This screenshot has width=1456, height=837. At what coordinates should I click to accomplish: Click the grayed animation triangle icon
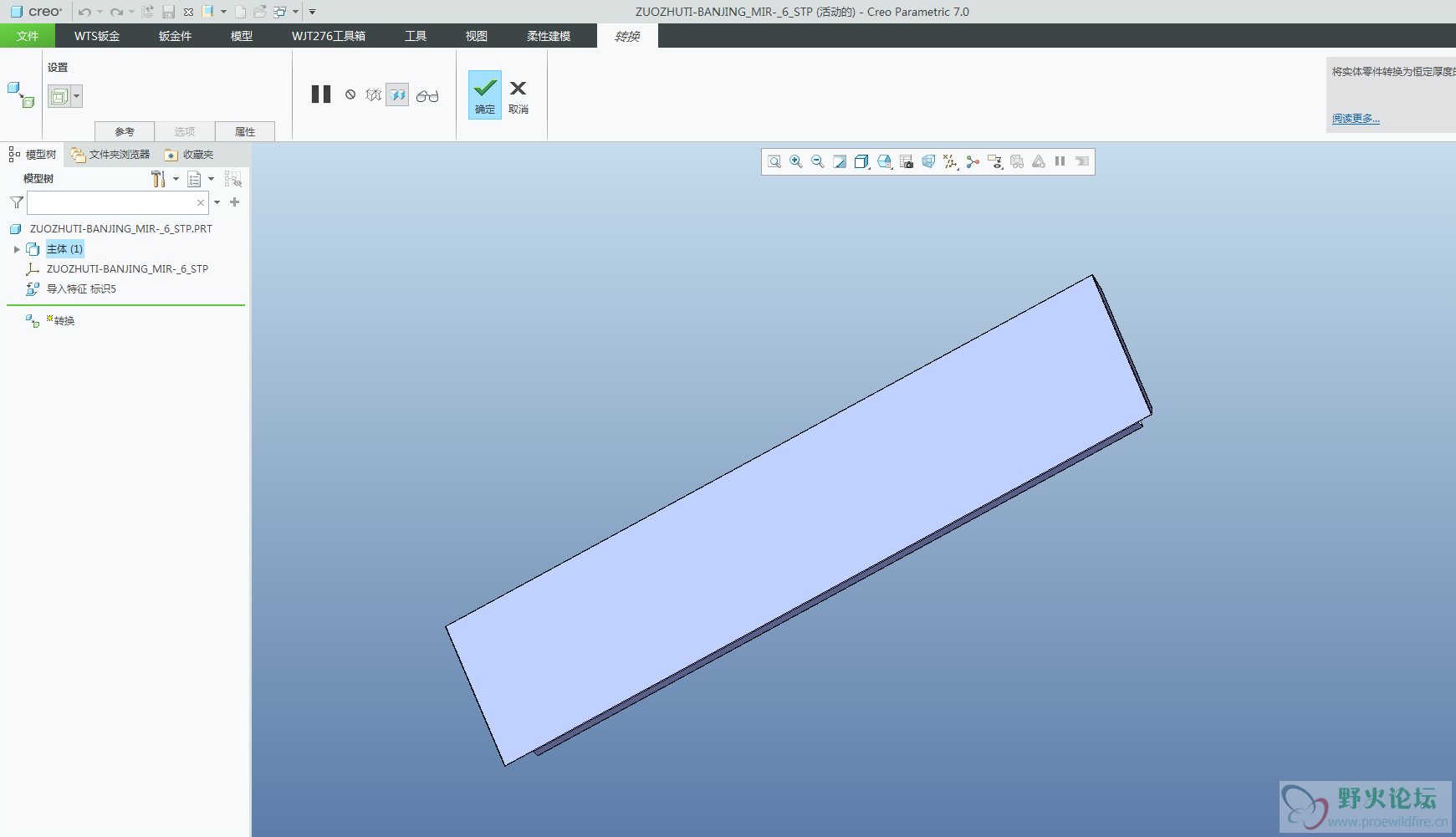(1039, 161)
